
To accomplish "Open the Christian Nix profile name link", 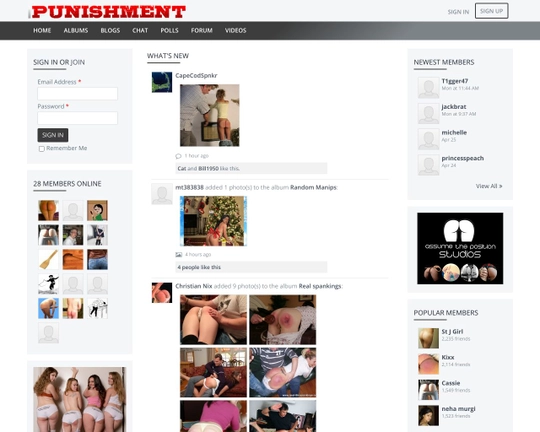I will (194, 286).
